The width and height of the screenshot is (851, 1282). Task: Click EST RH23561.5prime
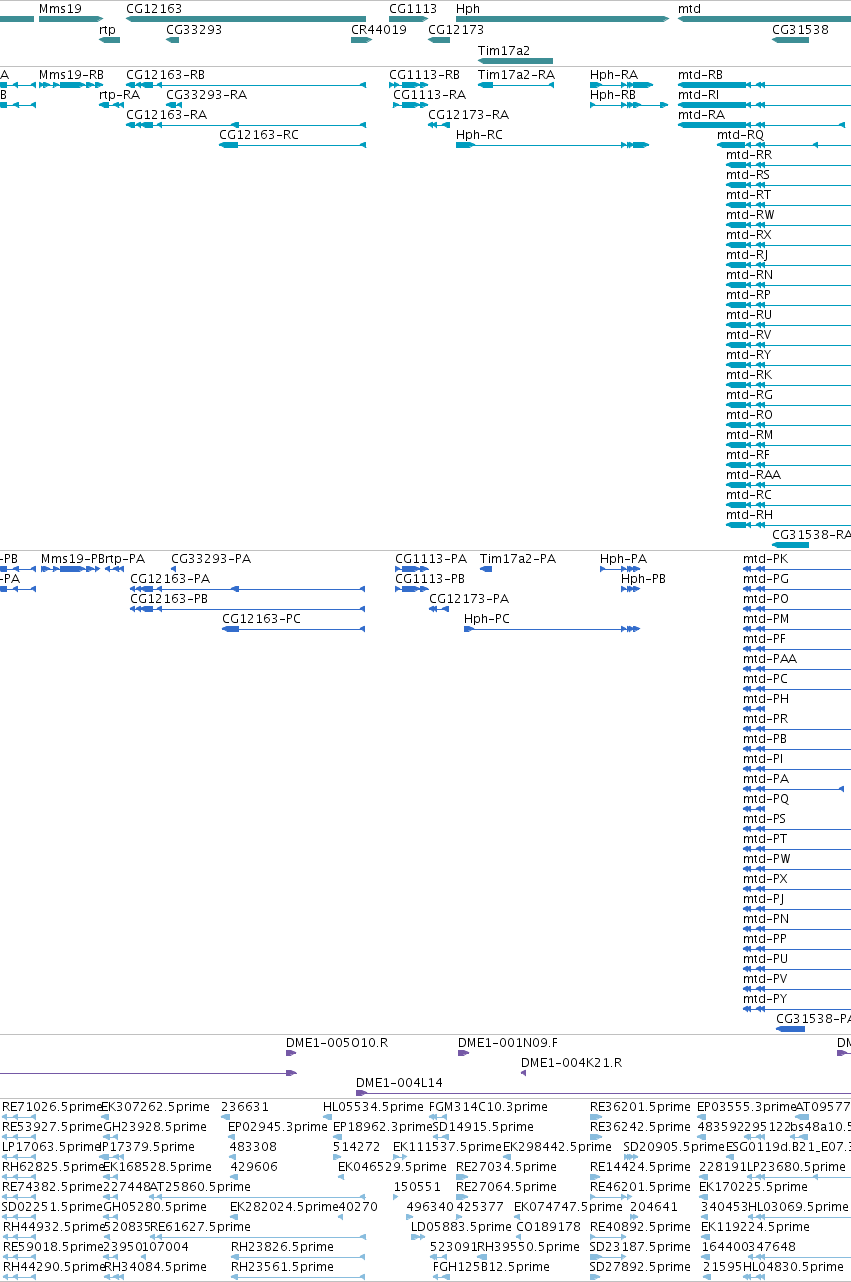tap(282, 1267)
